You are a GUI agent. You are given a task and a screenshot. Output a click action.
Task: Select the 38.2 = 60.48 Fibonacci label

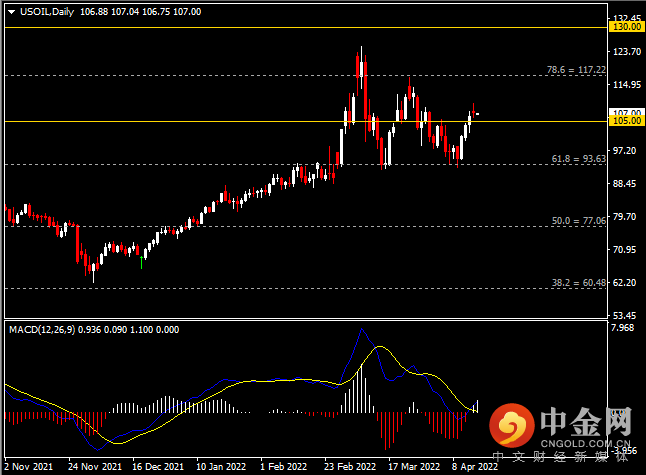pos(579,282)
